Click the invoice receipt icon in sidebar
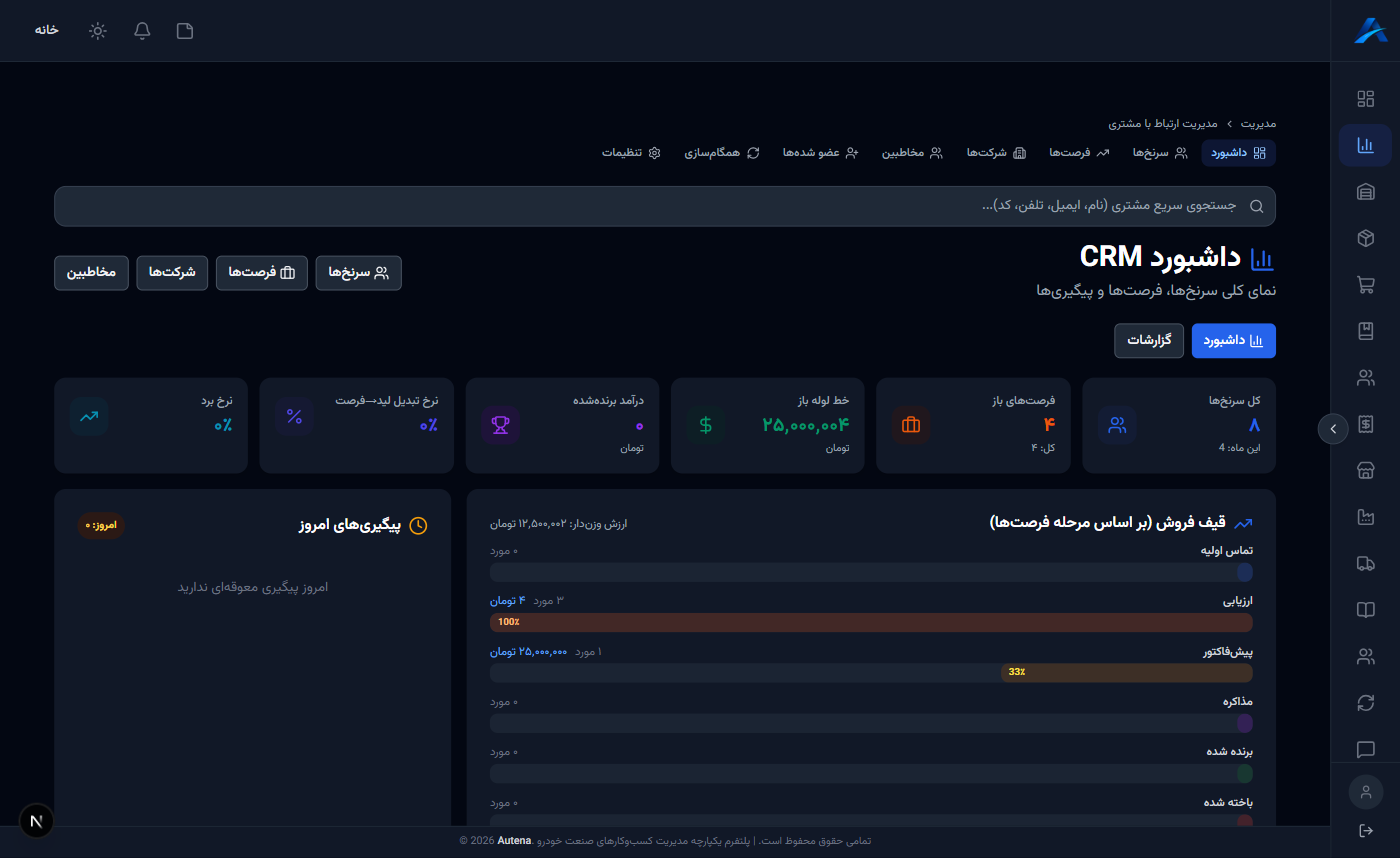 click(x=1365, y=424)
